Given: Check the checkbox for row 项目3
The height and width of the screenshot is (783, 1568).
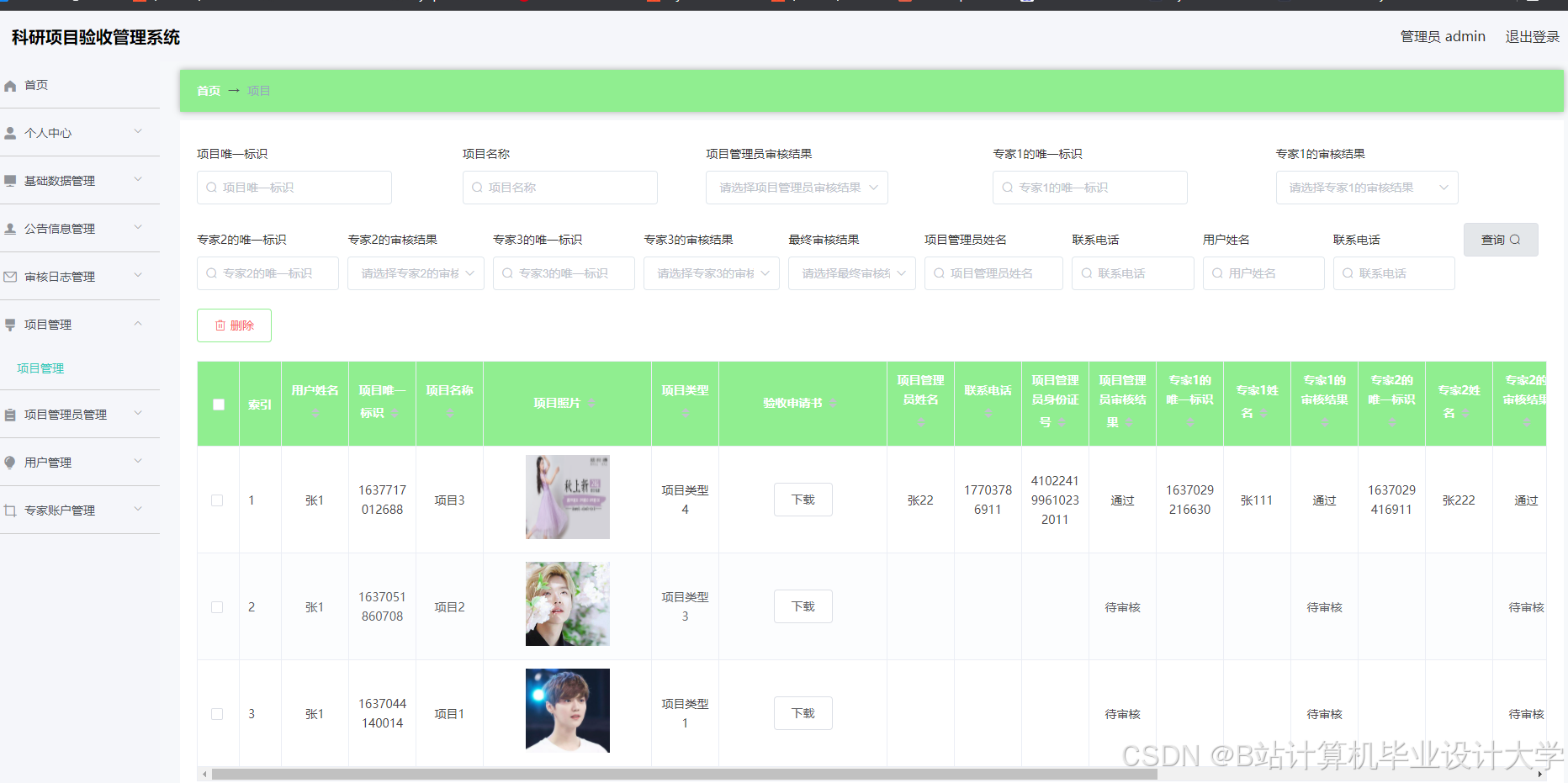Looking at the screenshot, I should click(217, 500).
